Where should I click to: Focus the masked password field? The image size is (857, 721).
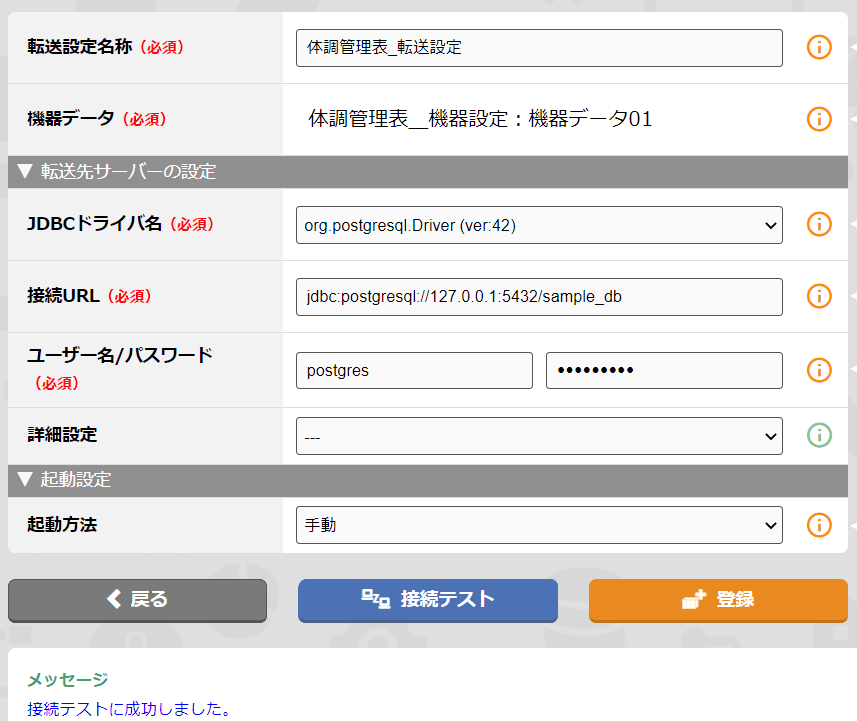point(664,370)
